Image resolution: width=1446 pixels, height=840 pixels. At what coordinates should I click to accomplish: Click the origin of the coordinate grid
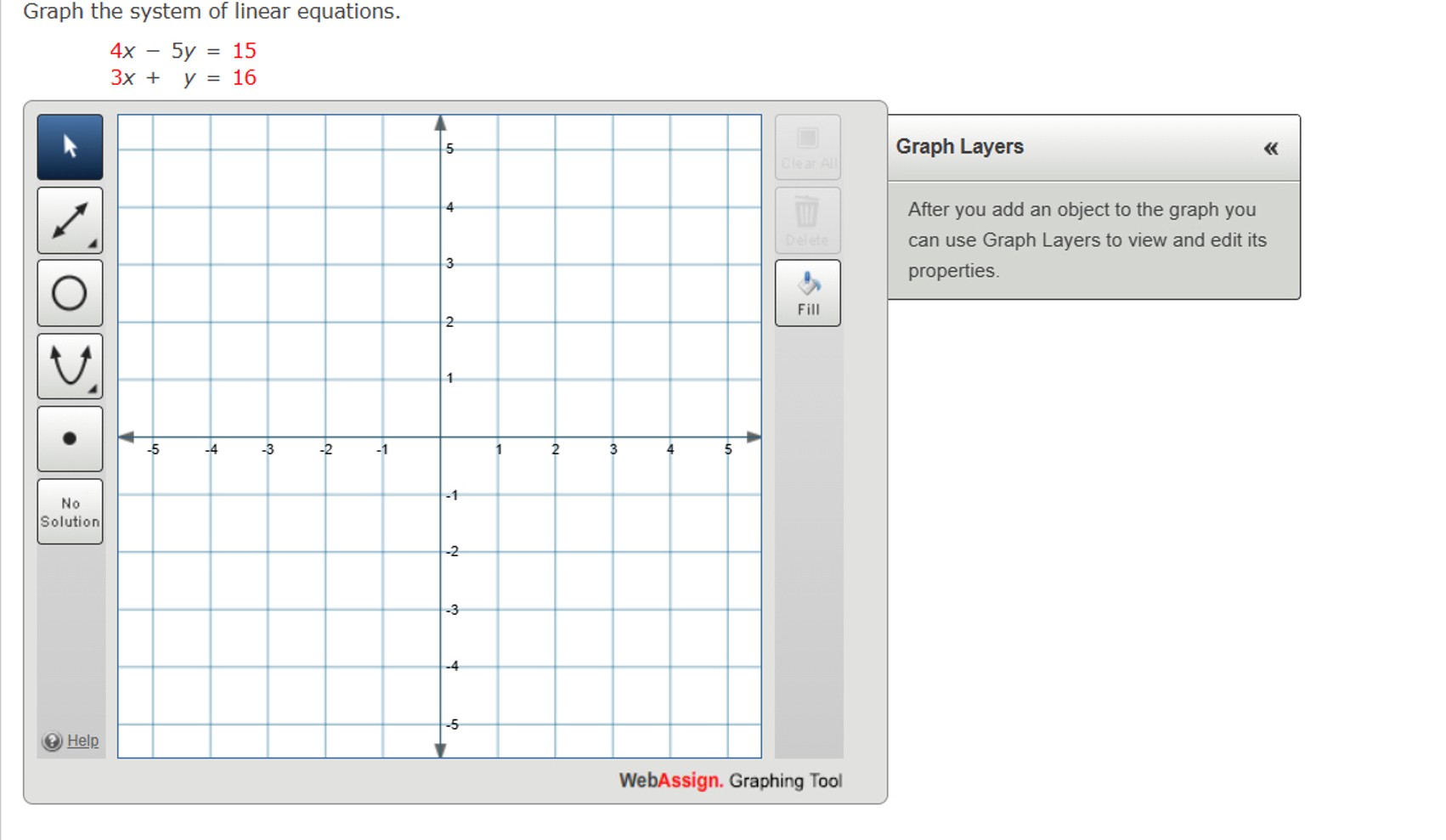441,437
